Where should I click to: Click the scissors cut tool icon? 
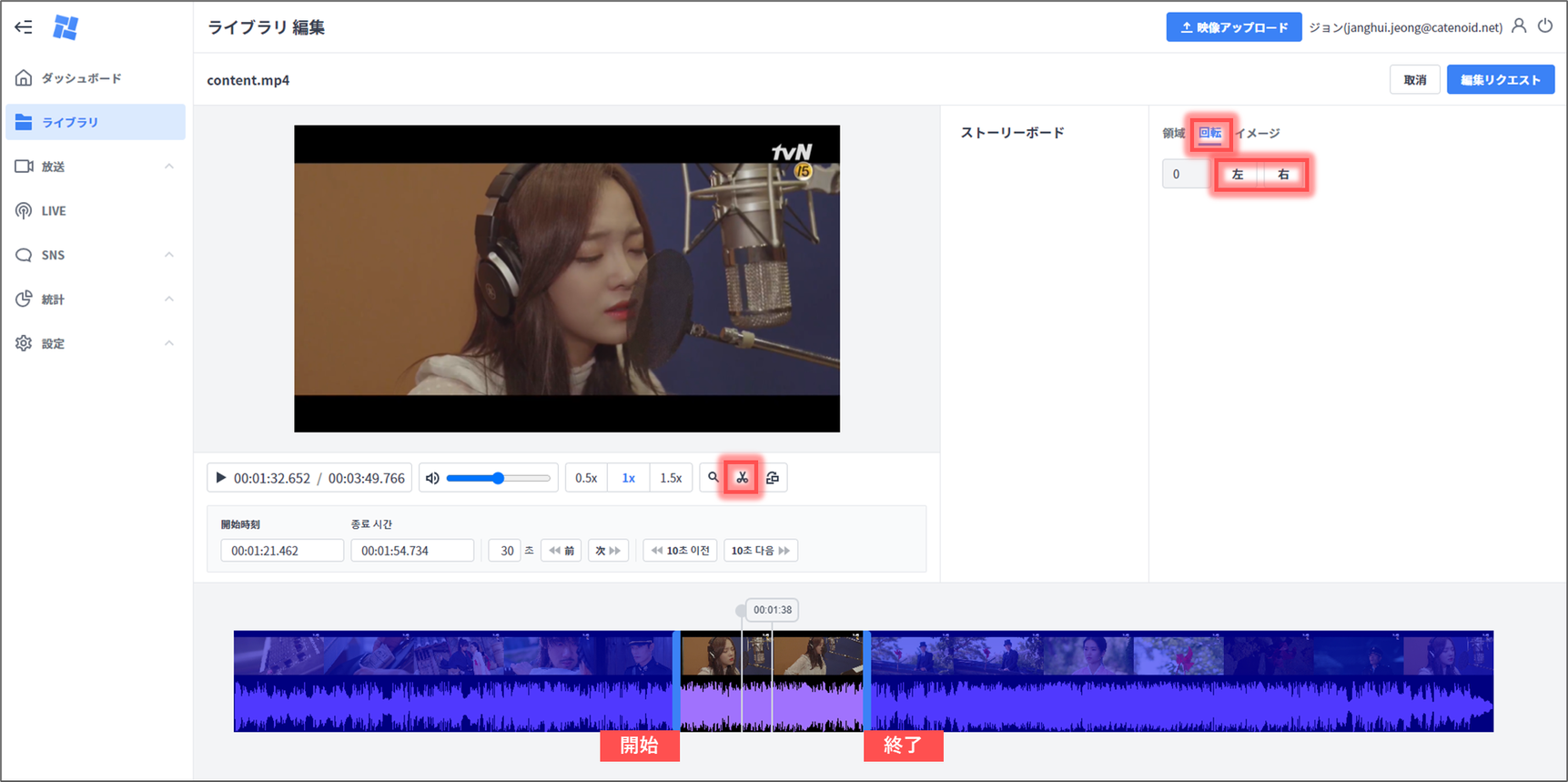coord(742,478)
